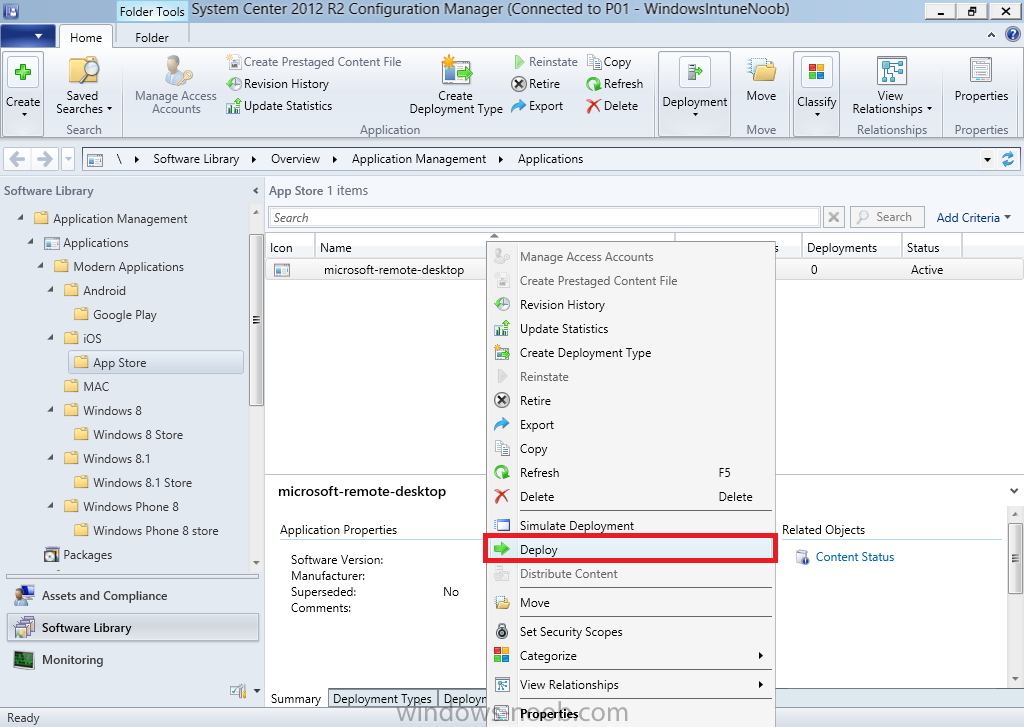This screenshot has height=727, width=1024.
Task: Refresh the address bar view
Action: tap(1008, 159)
